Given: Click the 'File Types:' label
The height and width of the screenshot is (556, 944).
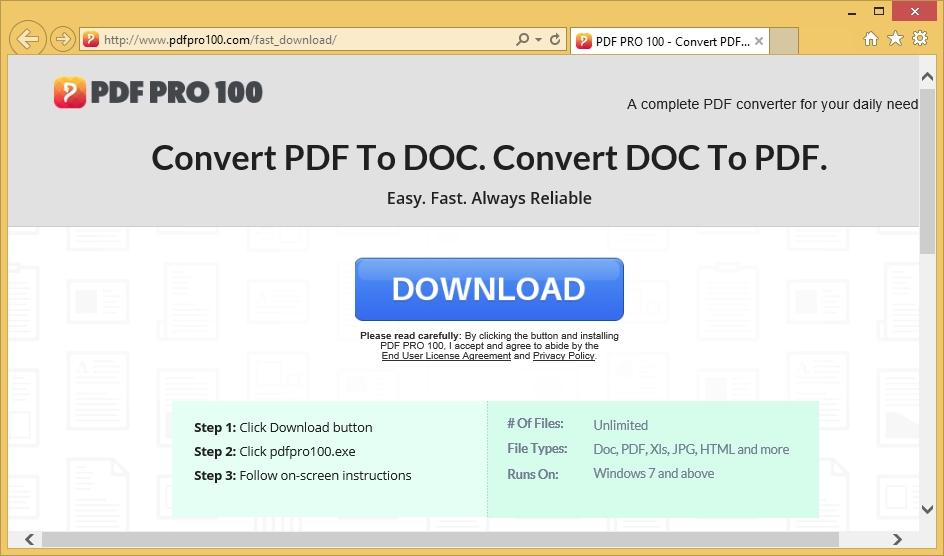Looking at the screenshot, I should [537, 449].
